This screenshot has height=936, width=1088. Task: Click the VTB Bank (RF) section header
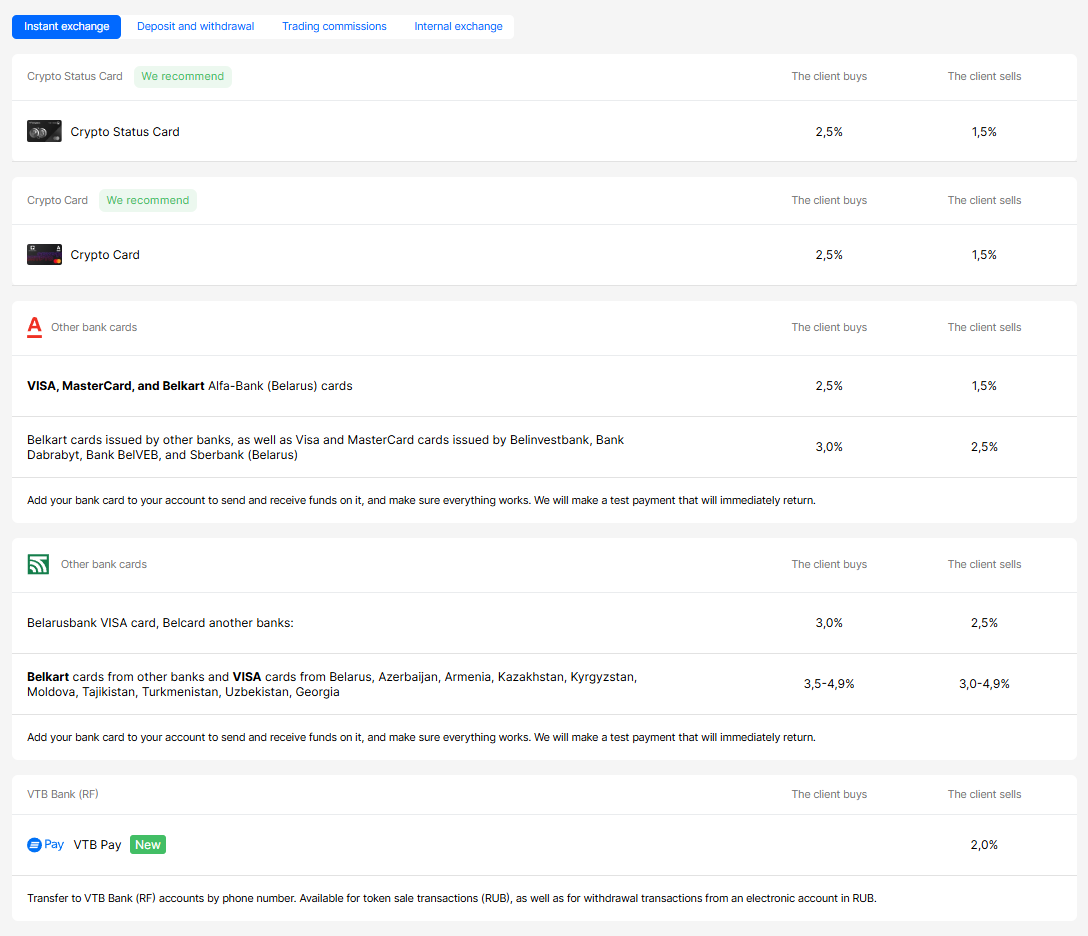[x=62, y=794]
